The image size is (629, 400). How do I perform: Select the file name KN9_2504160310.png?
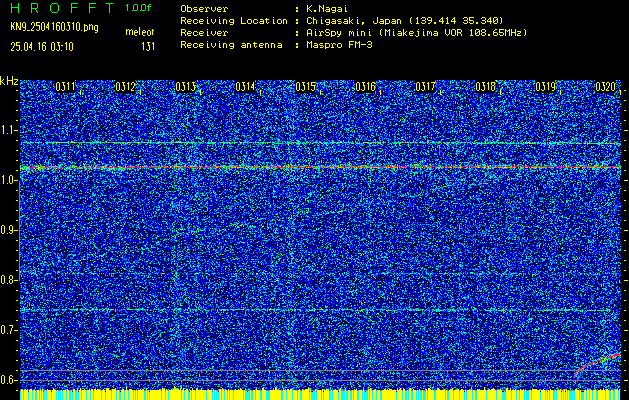(54, 27)
